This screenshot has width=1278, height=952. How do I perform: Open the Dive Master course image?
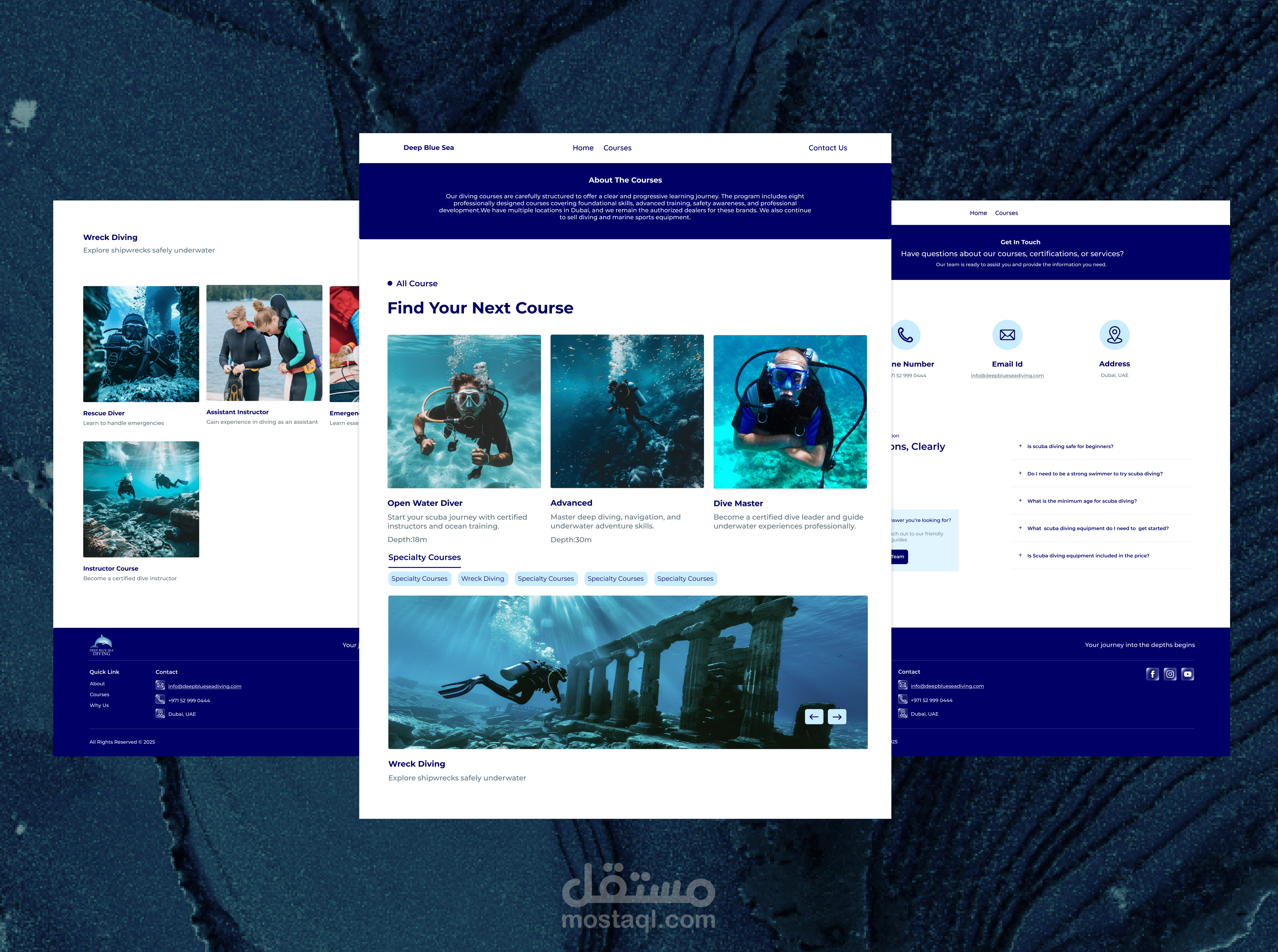[790, 411]
